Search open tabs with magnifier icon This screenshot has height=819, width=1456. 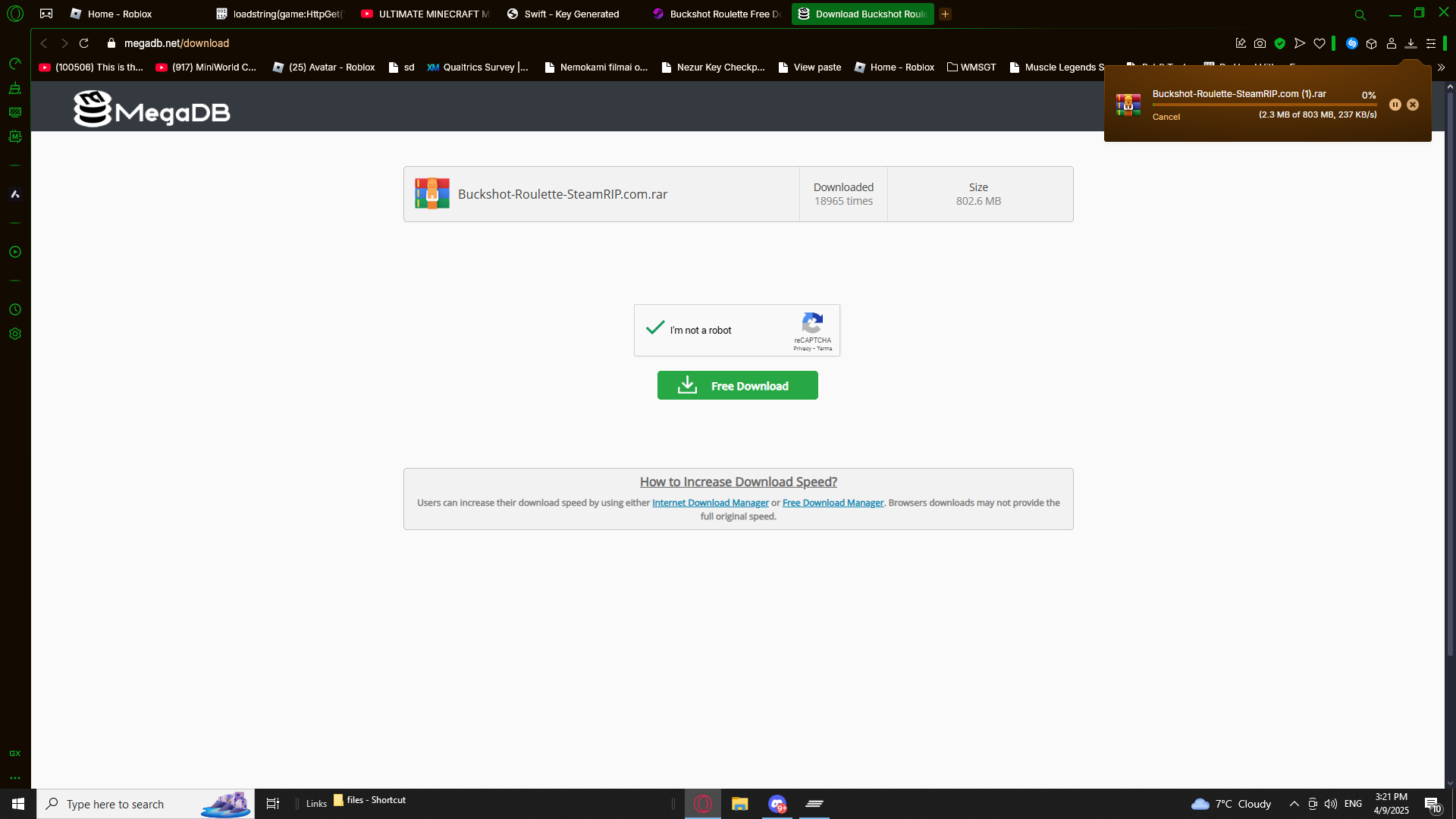click(1360, 14)
